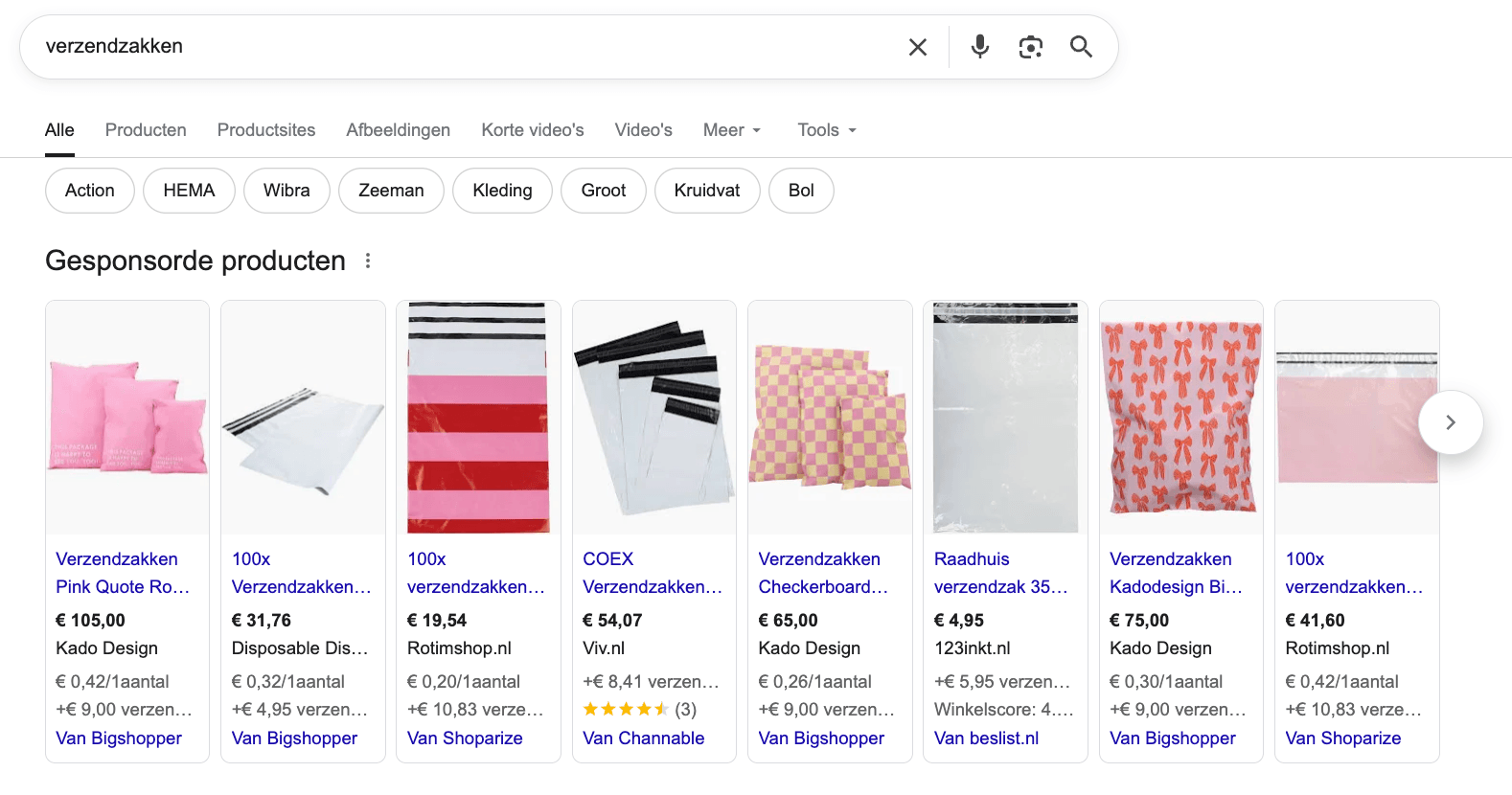Choose the Wibra filter chip
Image resolution: width=1512 pixels, height=795 pixels.
click(x=286, y=191)
